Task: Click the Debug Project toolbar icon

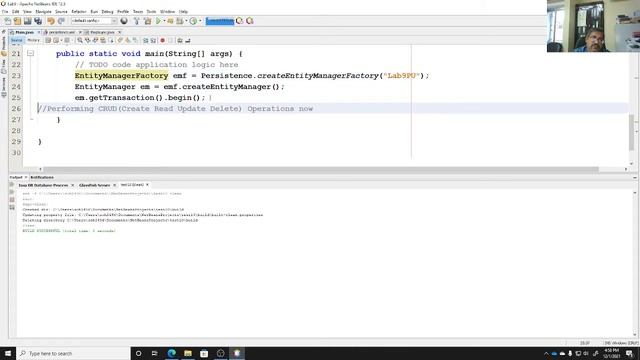Action: [170, 21]
